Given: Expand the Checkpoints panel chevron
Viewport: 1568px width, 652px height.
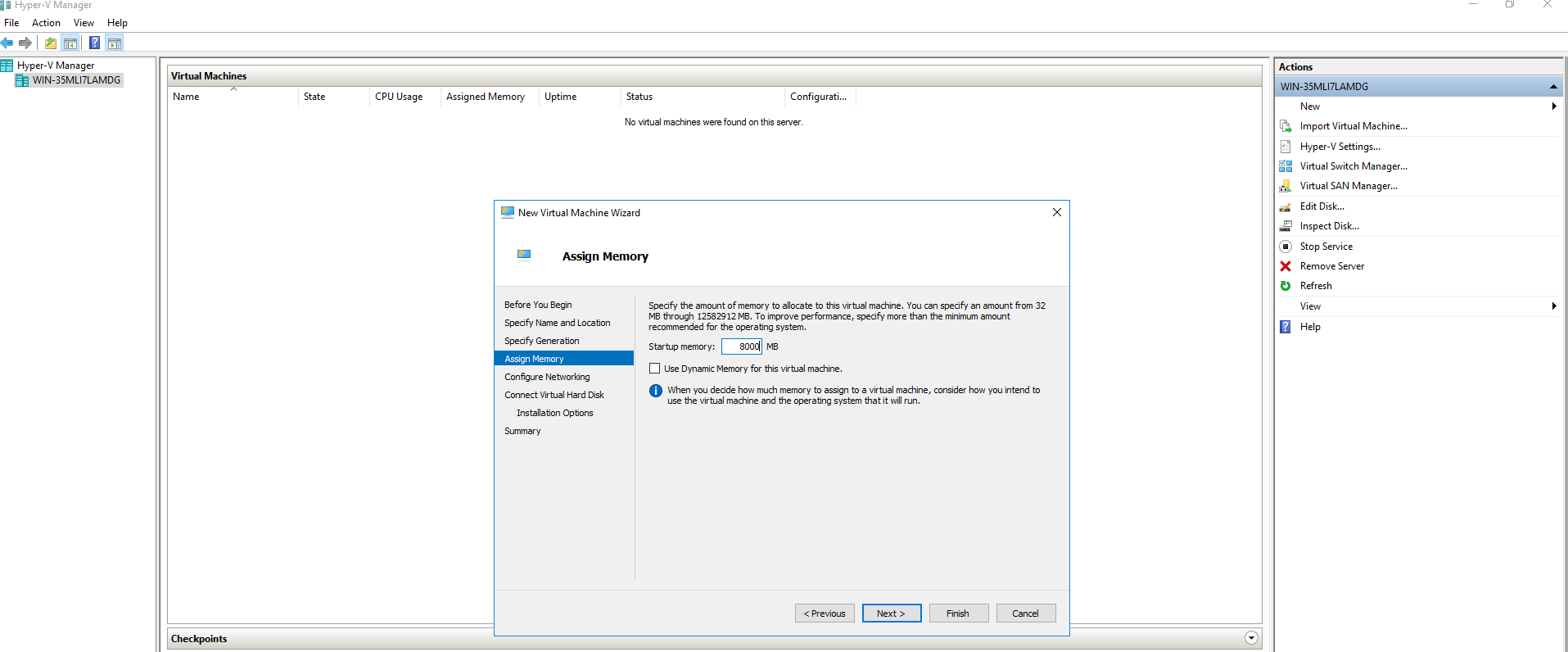Looking at the screenshot, I should [x=1250, y=638].
